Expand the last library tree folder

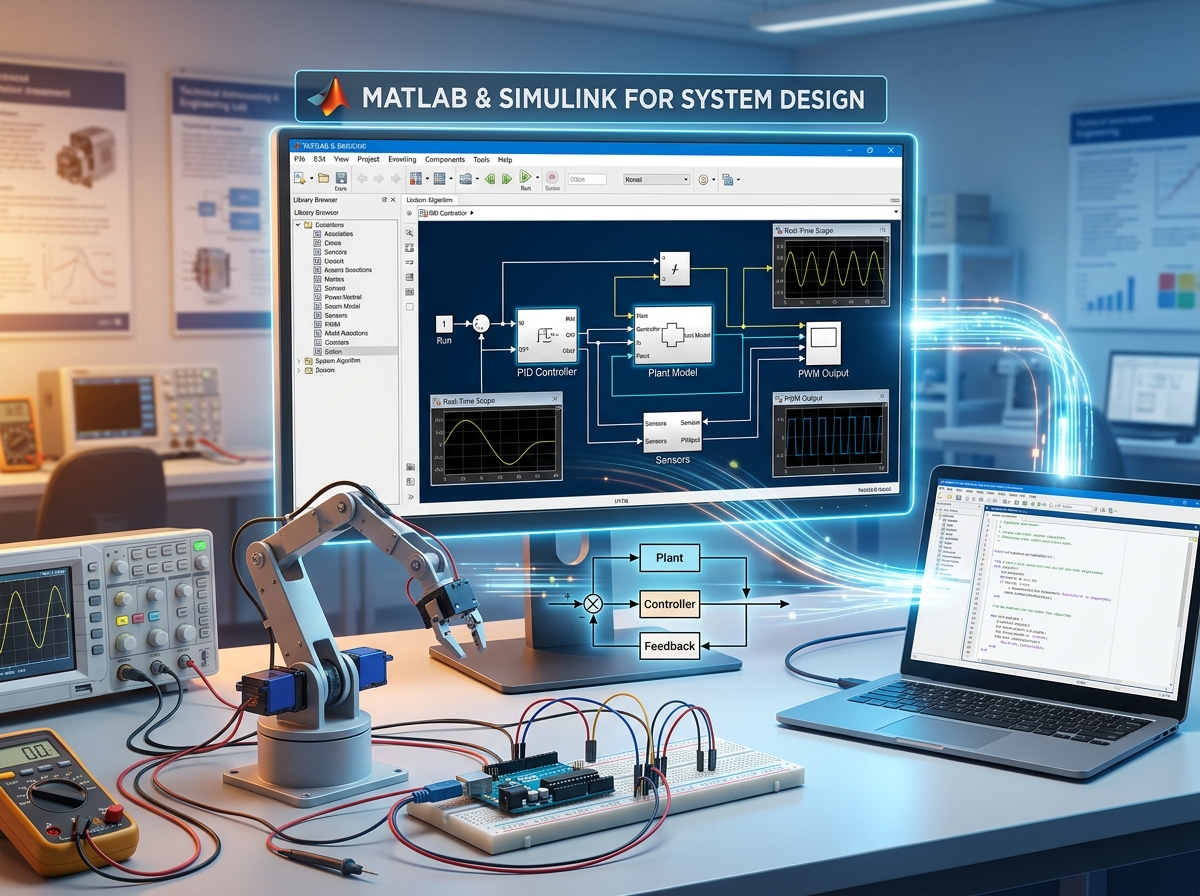click(298, 370)
